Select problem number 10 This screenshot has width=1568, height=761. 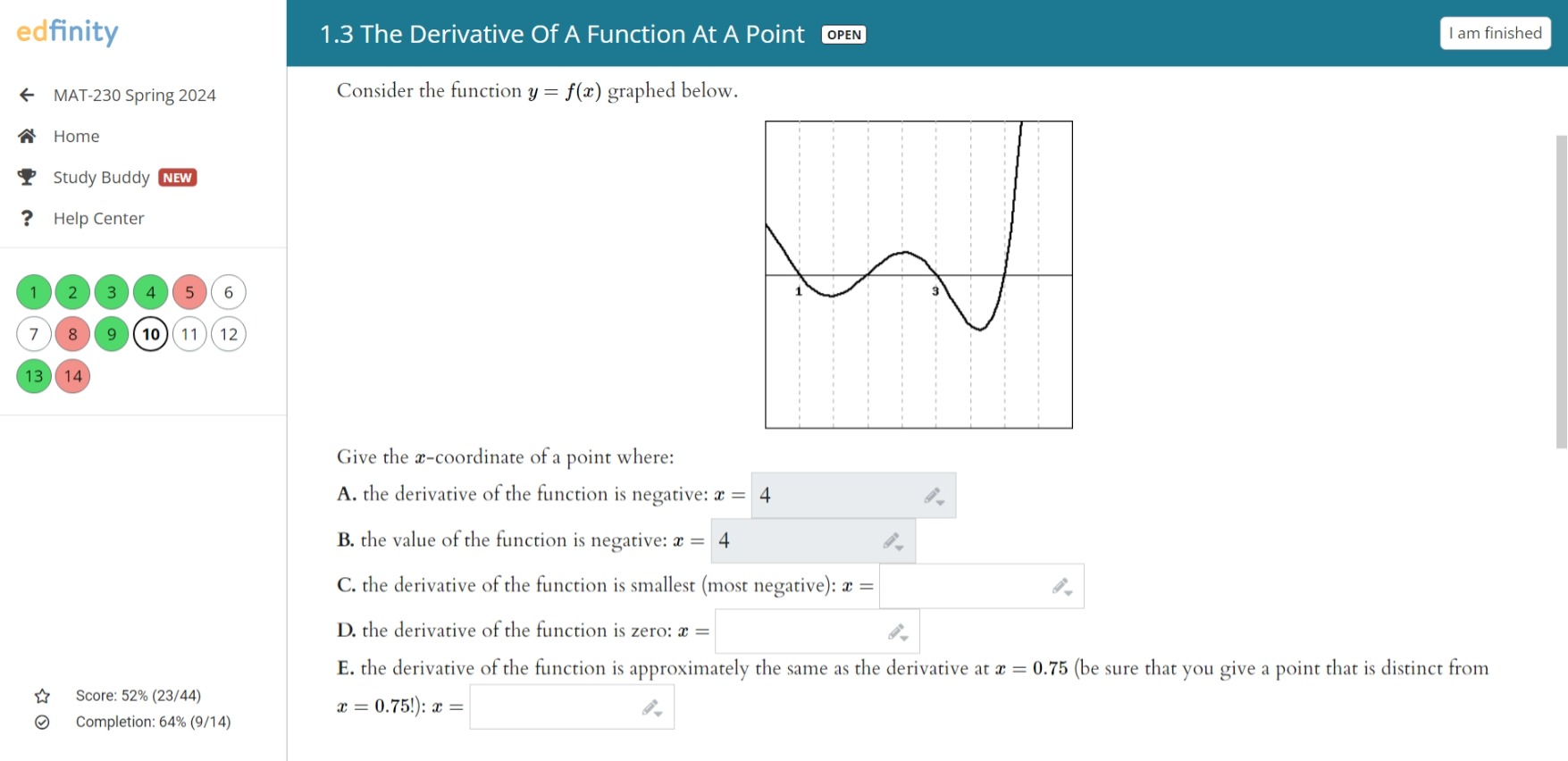[x=150, y=334]
